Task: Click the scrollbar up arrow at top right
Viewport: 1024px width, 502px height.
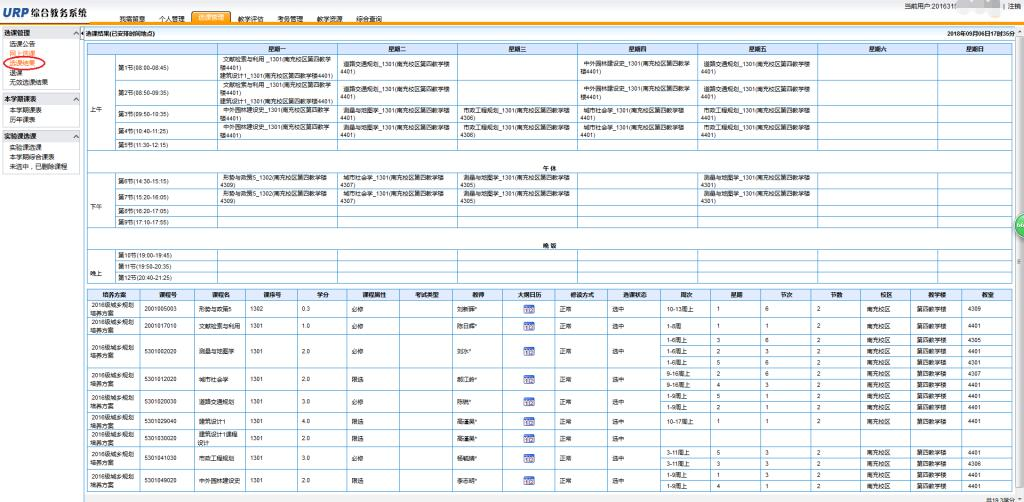Action: click(1019, 32)
